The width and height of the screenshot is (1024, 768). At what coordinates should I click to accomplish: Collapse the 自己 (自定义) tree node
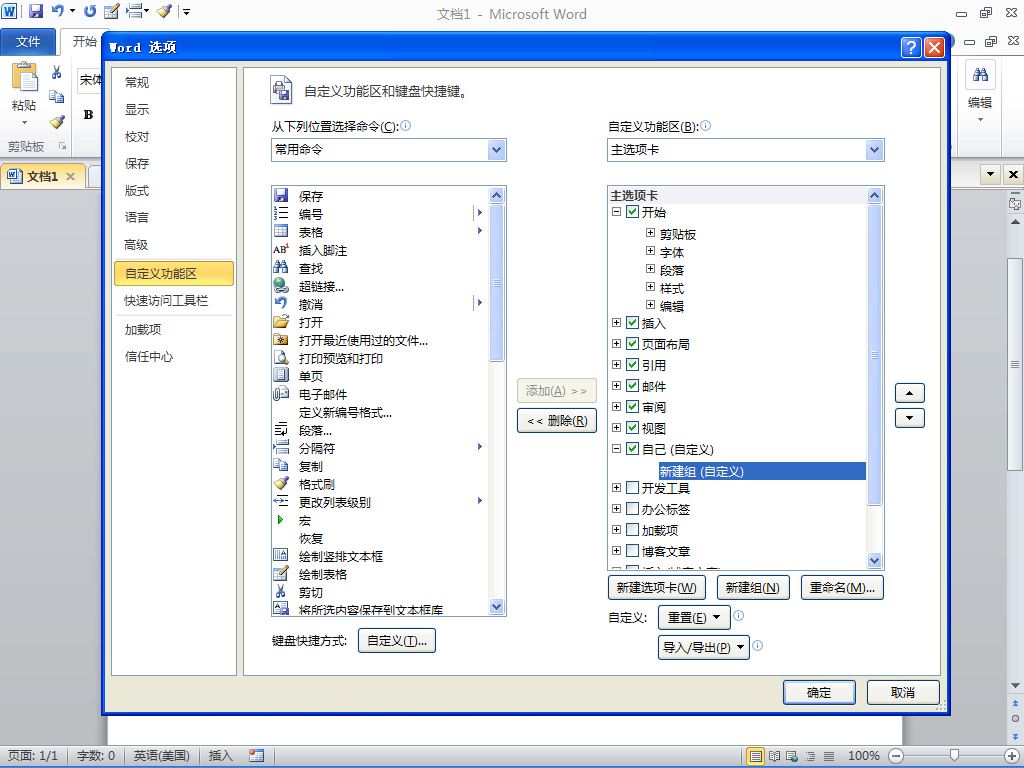(616, 449)
